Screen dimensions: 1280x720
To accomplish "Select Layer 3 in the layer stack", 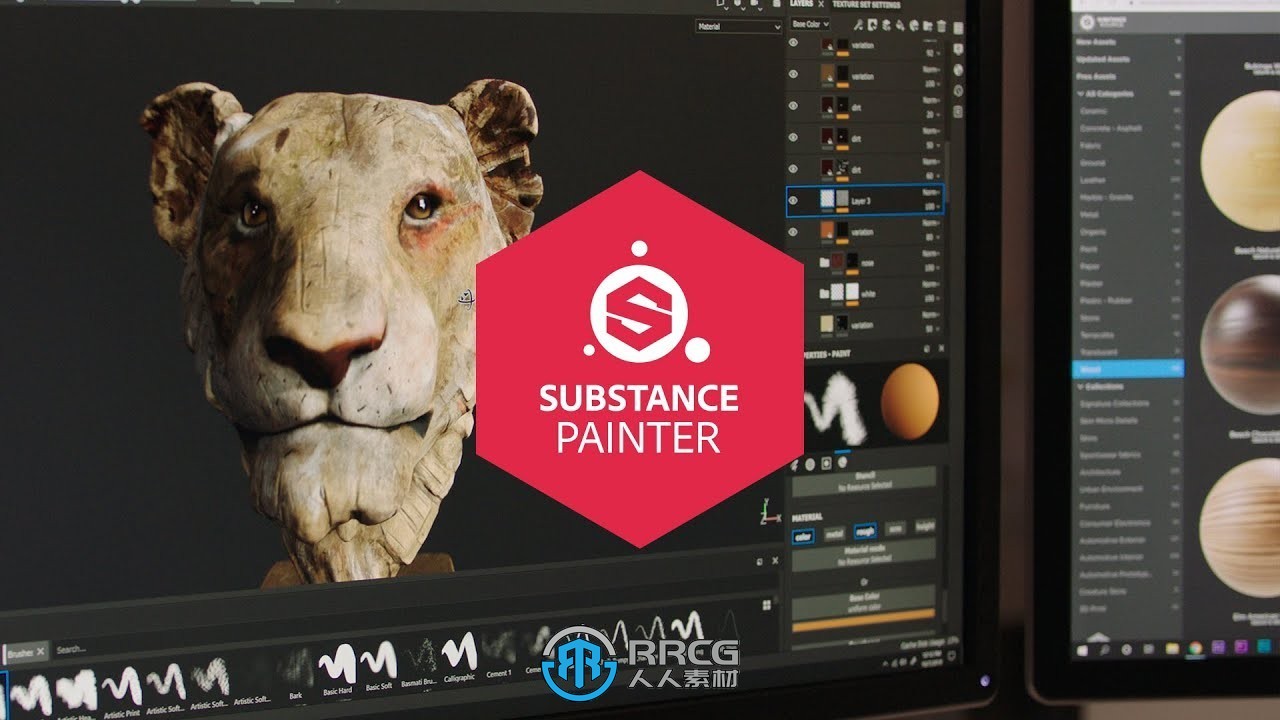I will (x=863, y=200).
